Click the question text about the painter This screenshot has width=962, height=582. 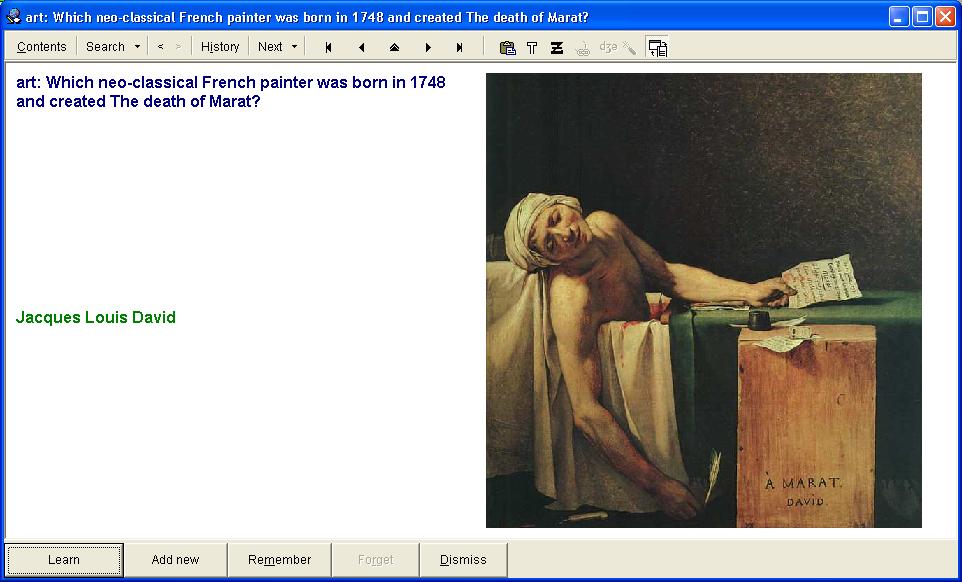(230, 91)
